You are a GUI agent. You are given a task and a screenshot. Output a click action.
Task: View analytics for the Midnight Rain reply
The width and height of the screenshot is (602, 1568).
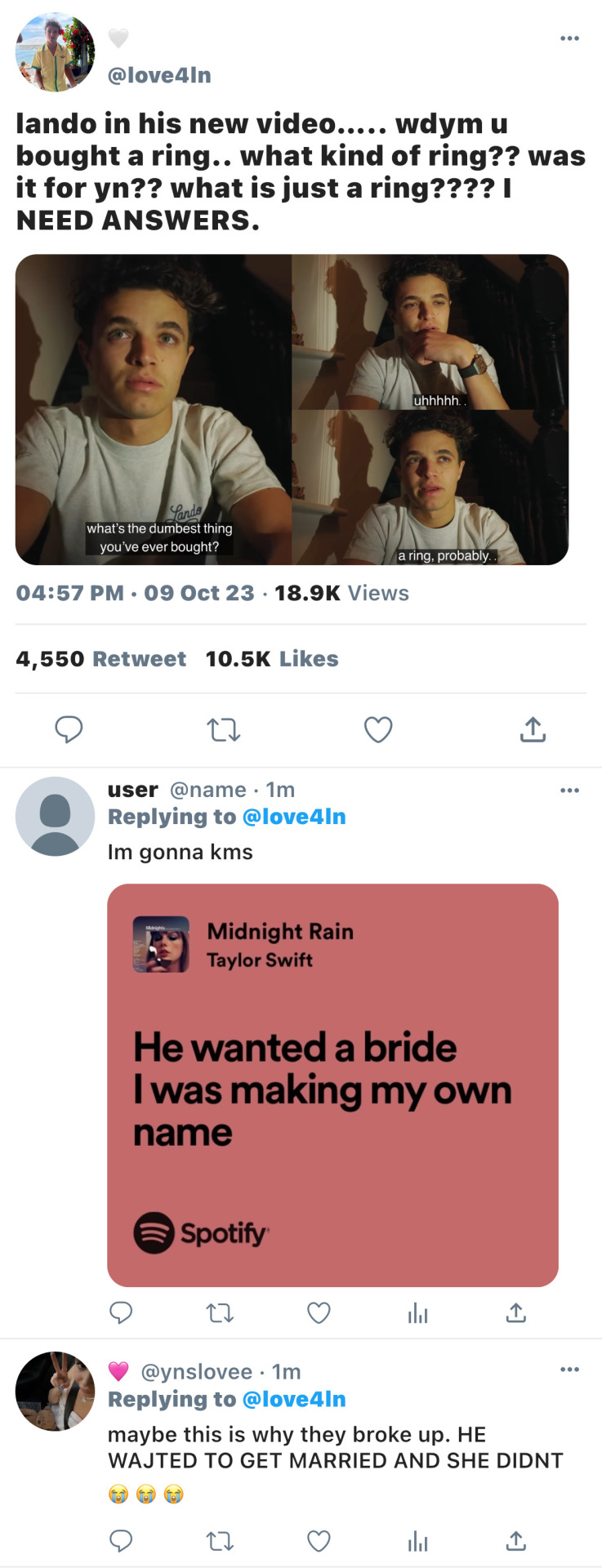[x=417, y=1312]
